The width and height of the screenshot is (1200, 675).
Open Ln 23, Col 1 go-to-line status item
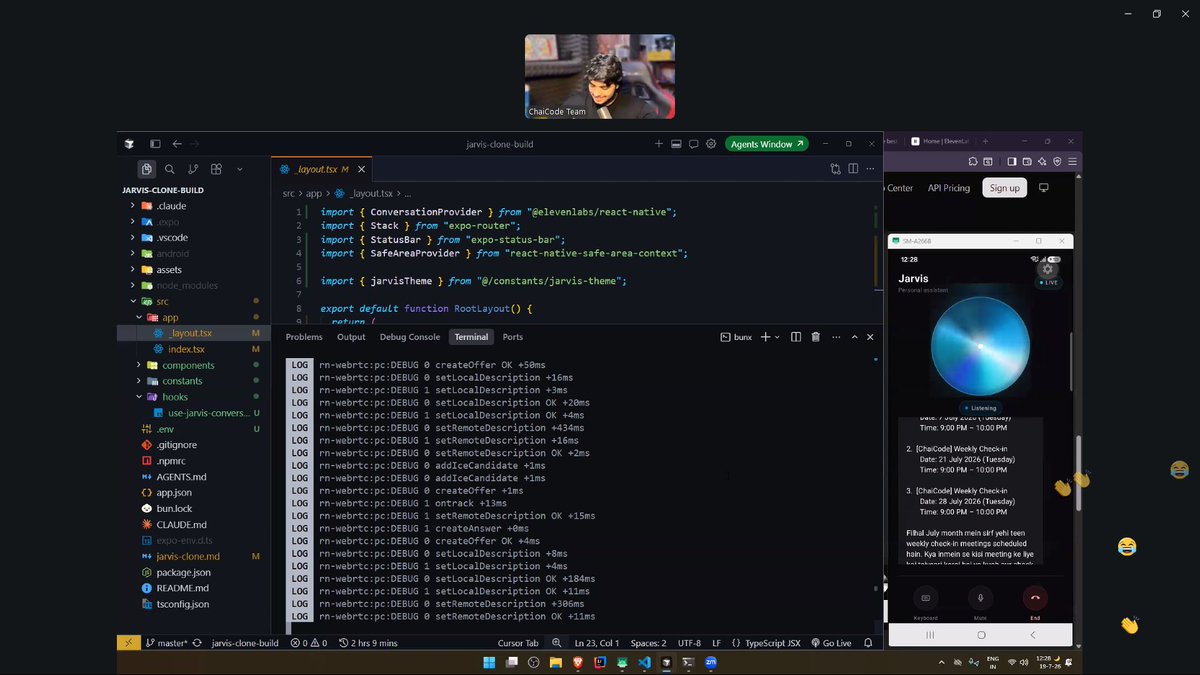pos(597,643)
